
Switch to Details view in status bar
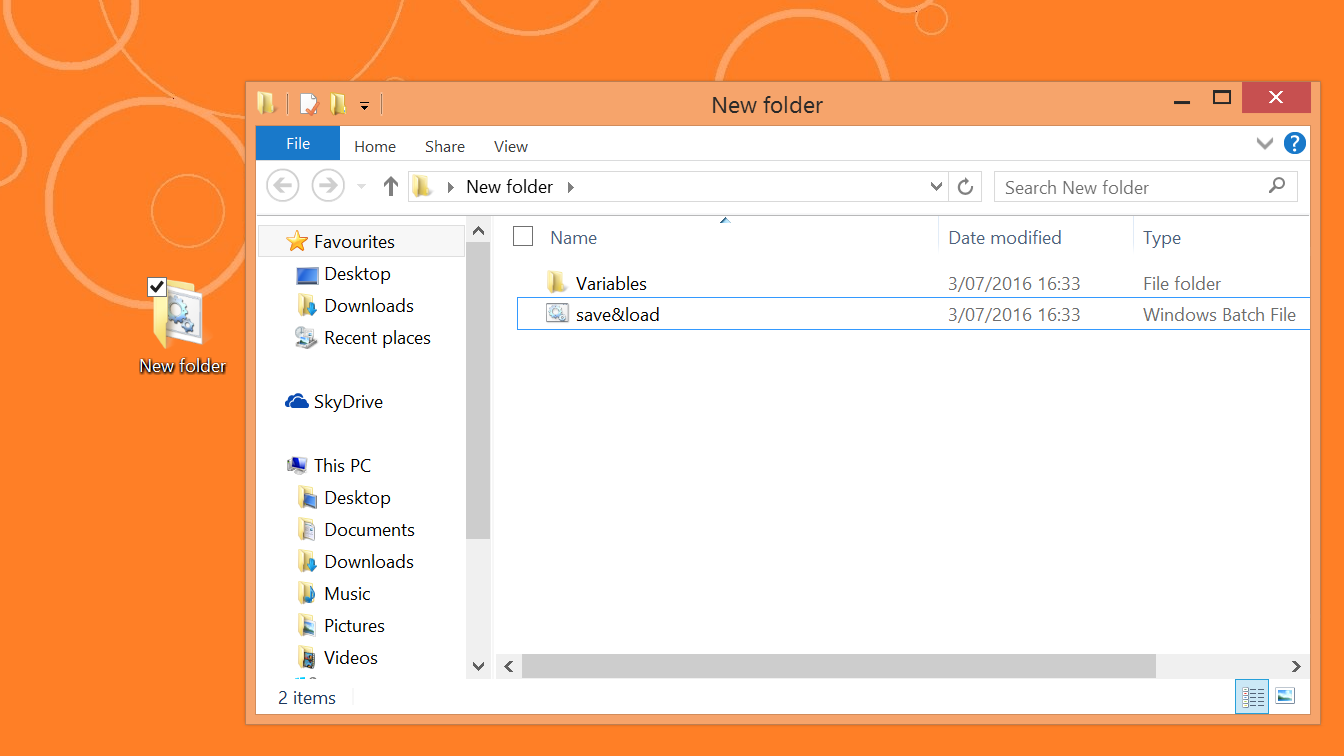point(1252,696)
